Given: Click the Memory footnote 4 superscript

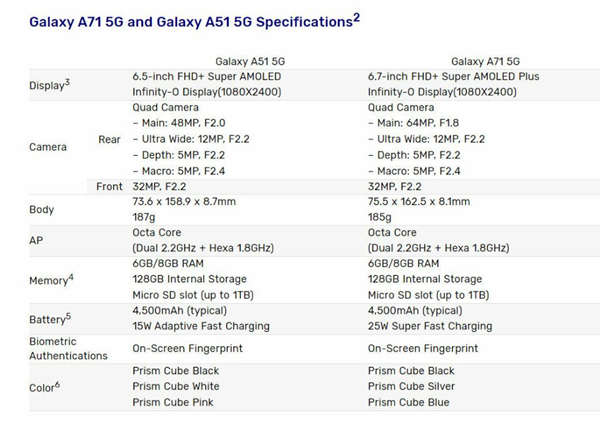Looking at the screenshot, I should (71, 277).
